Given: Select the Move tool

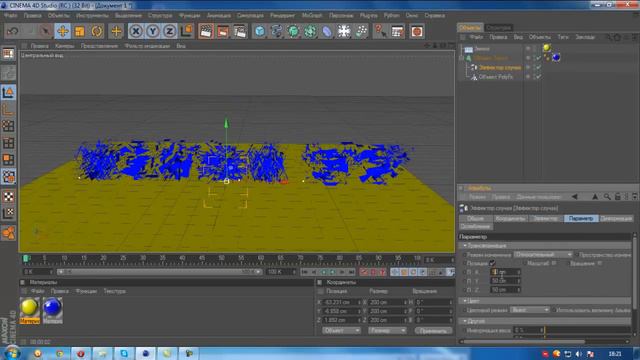Looking at the screenshot, I should click(62, 31).
